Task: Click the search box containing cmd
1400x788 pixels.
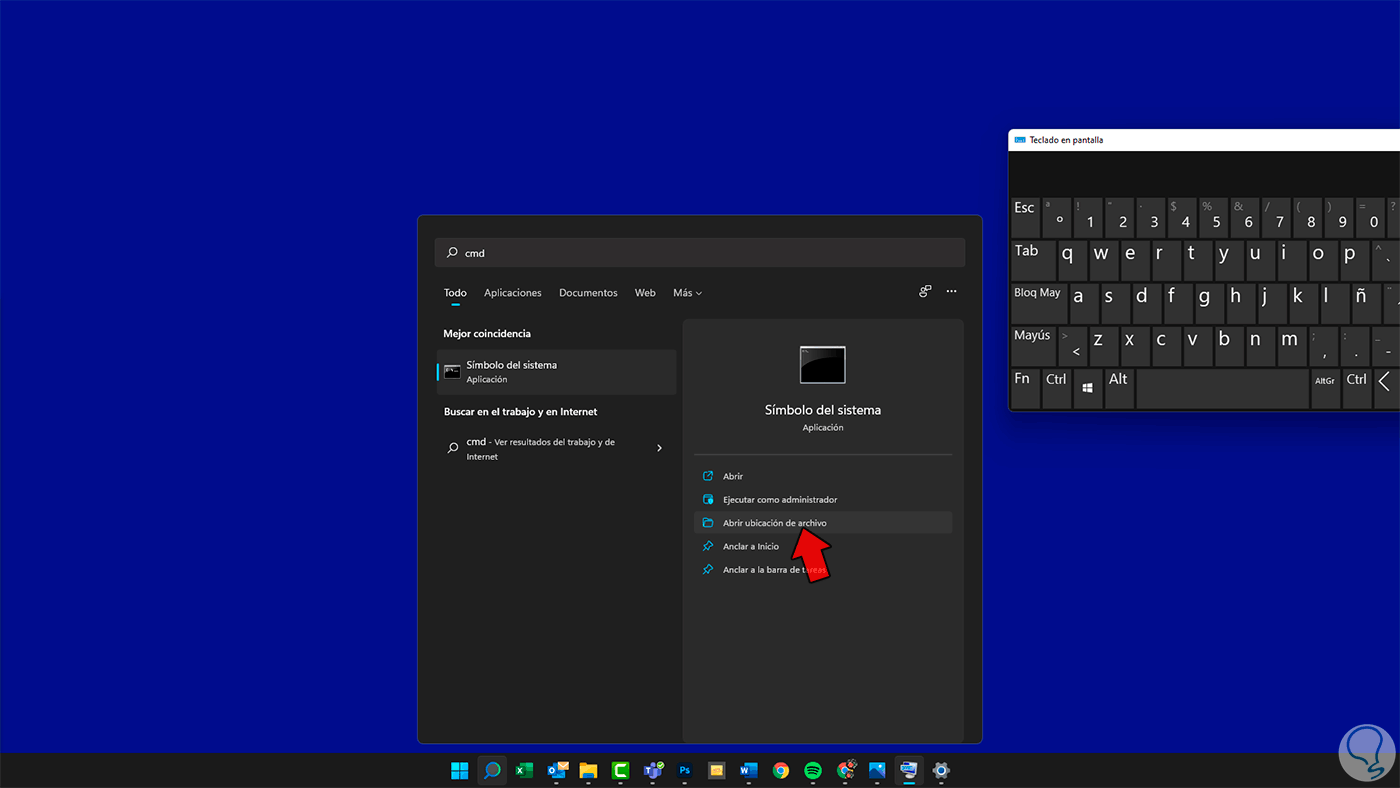Action: point(700,253)
